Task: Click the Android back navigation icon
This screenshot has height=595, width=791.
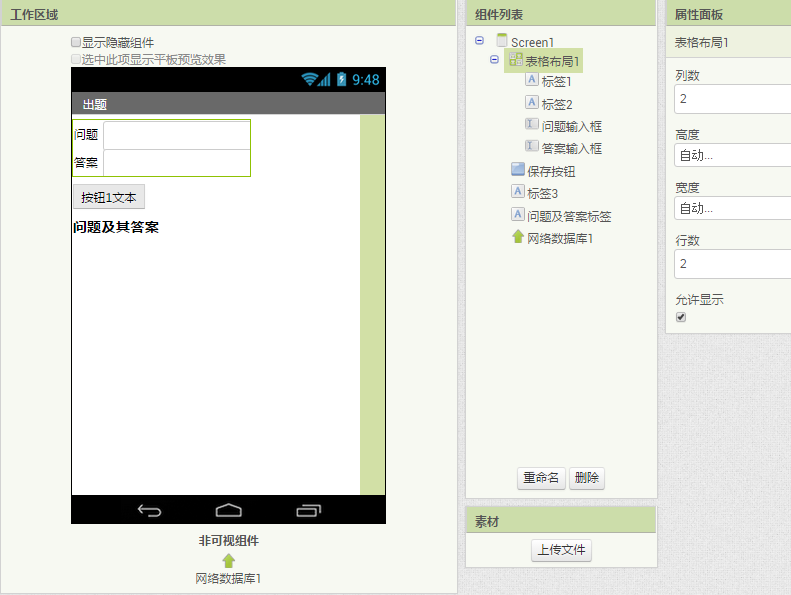Action: click(149, 510)
